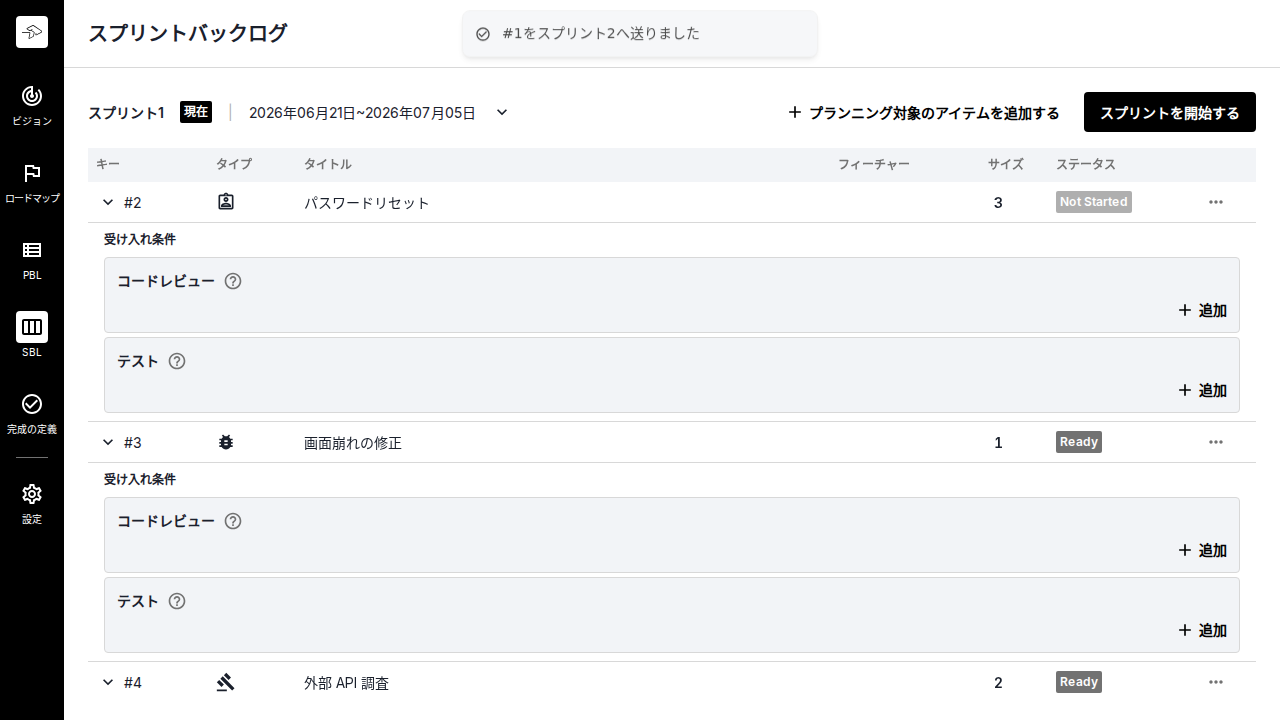Screen dimensions: 1280x720
Task: Click the スプリントバックログ page heading
Action: 188,33
